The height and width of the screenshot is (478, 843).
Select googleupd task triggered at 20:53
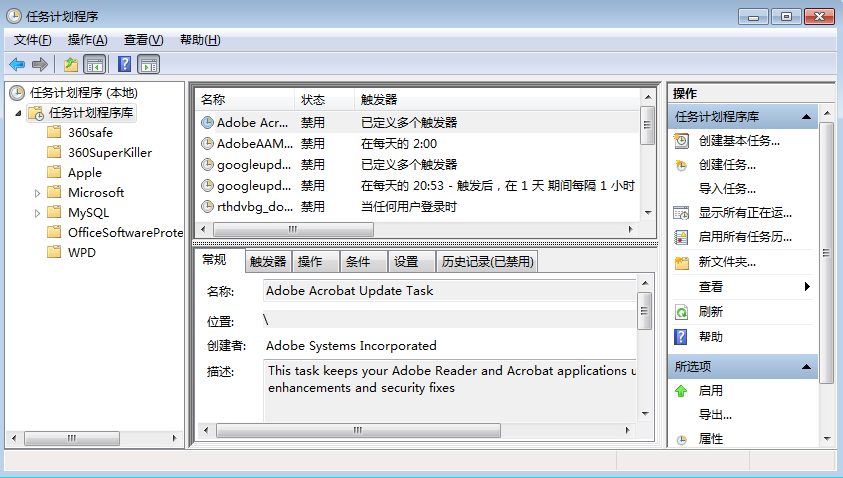418,186
